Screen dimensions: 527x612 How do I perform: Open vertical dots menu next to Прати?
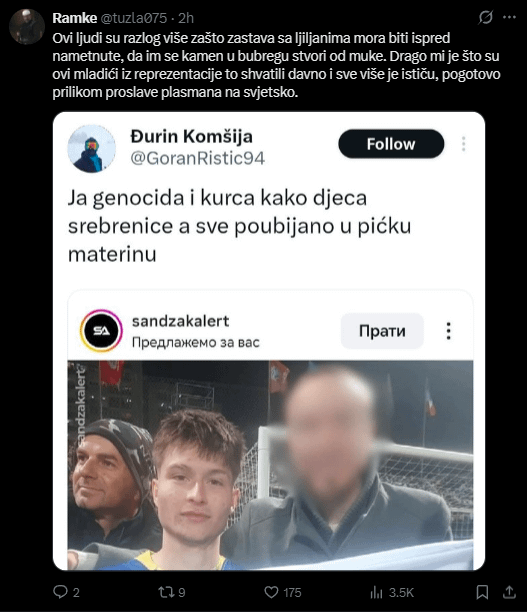point(449,331)
